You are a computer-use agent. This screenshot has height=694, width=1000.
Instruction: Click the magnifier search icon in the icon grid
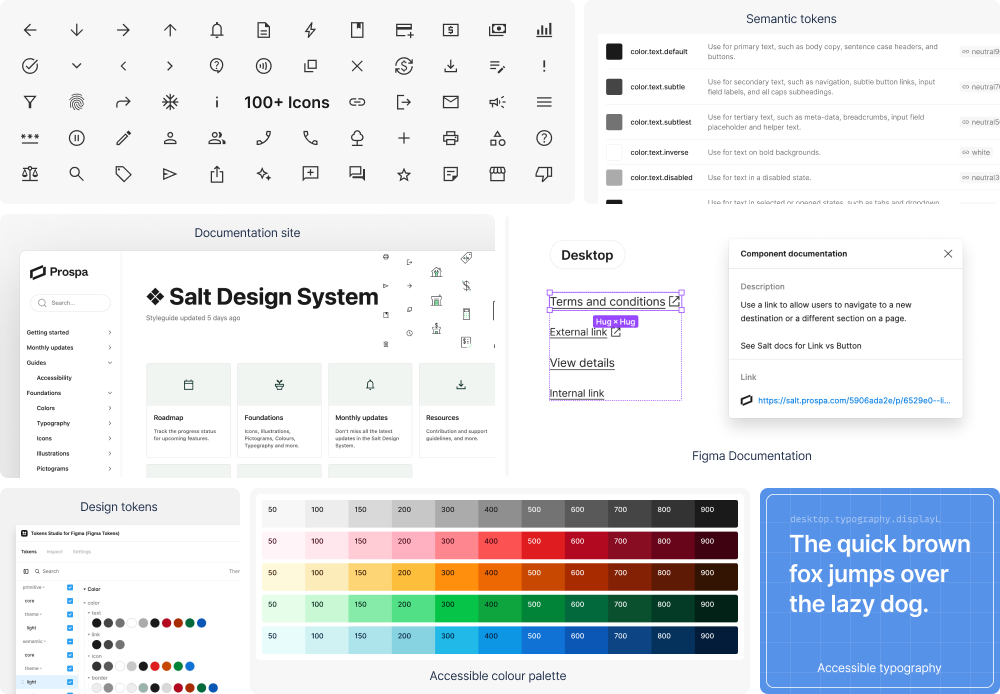[76, 173]
